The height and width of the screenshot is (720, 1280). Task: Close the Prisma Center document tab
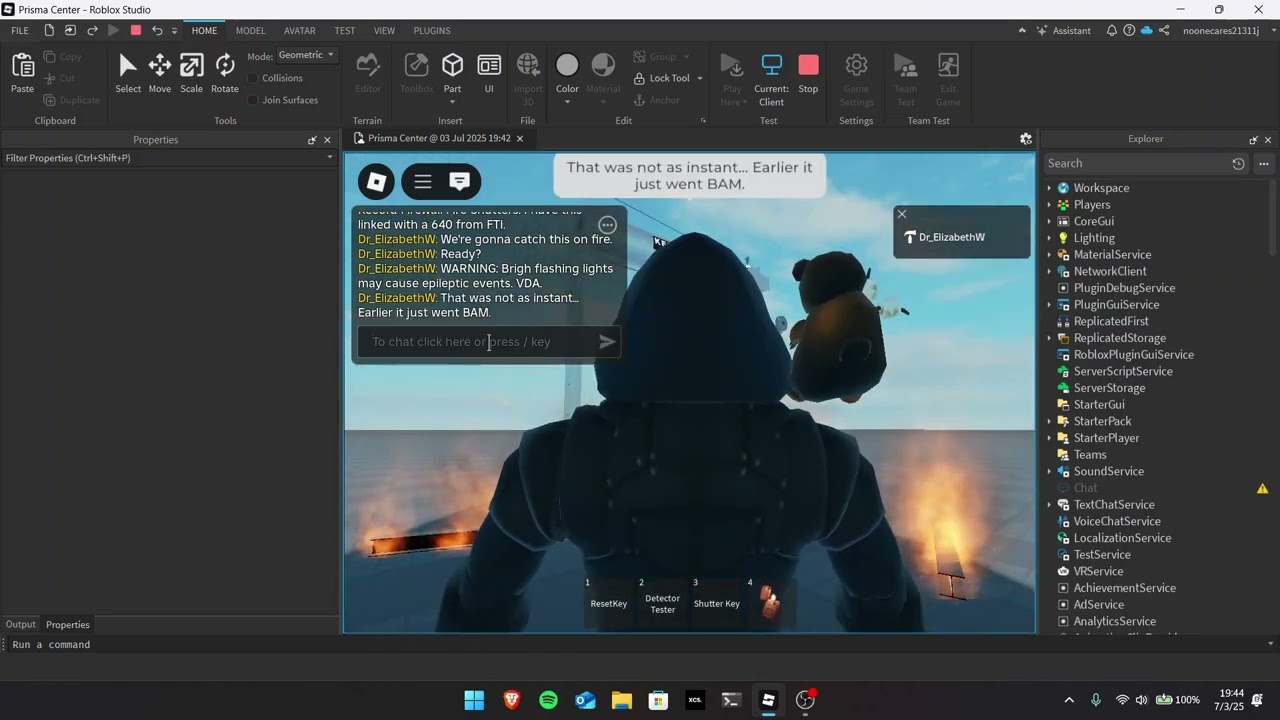coord(520,139)
